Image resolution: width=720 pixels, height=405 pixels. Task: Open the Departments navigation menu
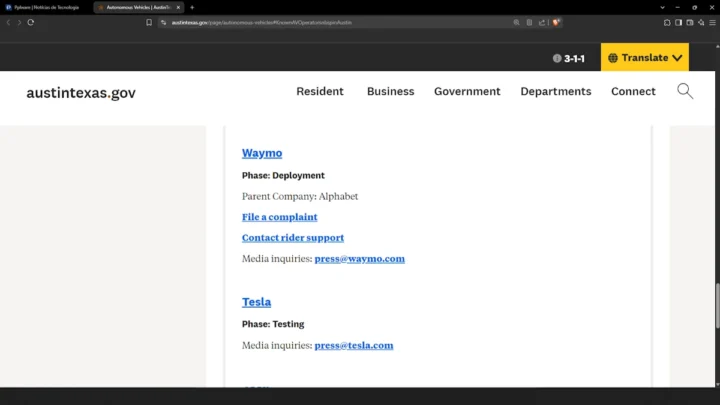[x=555, y=91]
